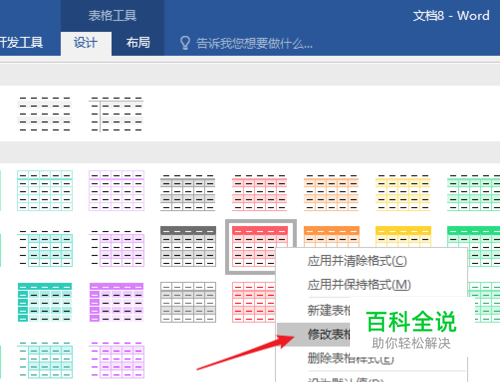The image size is (500, 382).
Task: Apply orange banded table style, first row
Action: click(x=331, y=192)
